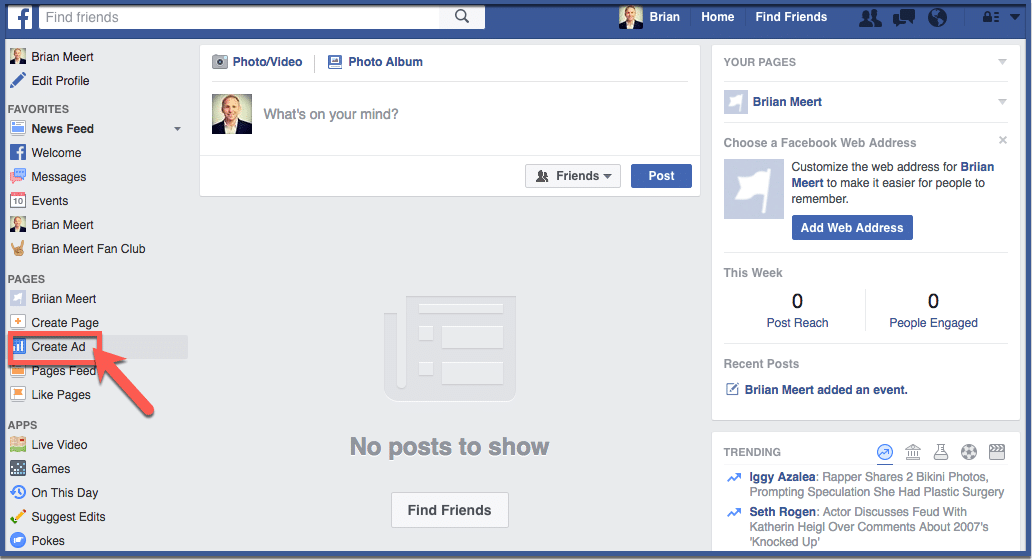The width and height of the screenshot is (1032, 560).
Task: Click the Photo/Video camera icon
Action: 219,62
